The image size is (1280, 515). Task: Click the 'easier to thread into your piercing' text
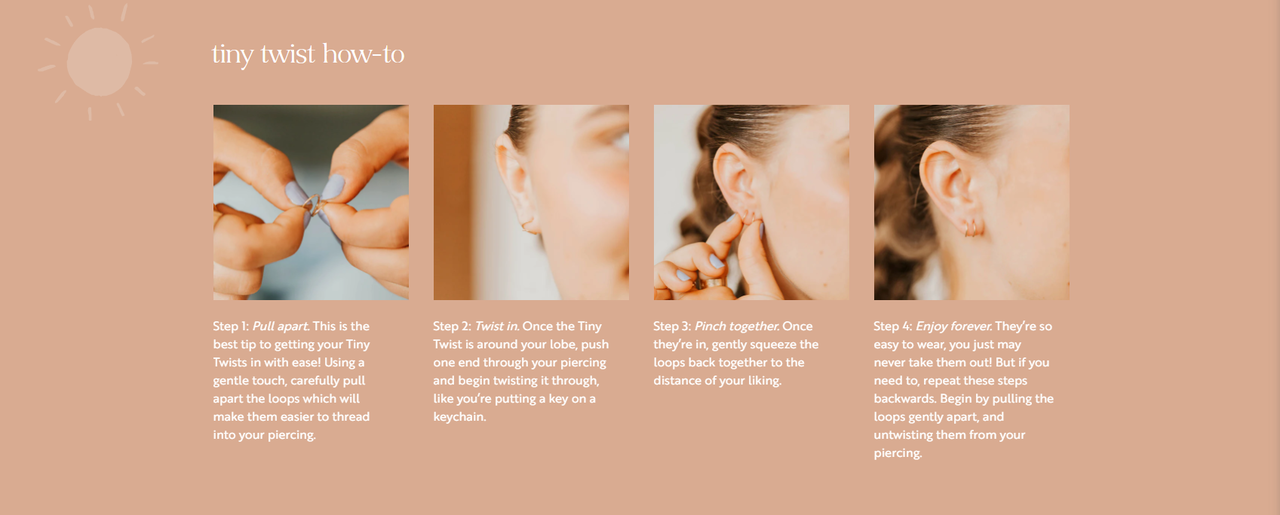tap(291, 425)
